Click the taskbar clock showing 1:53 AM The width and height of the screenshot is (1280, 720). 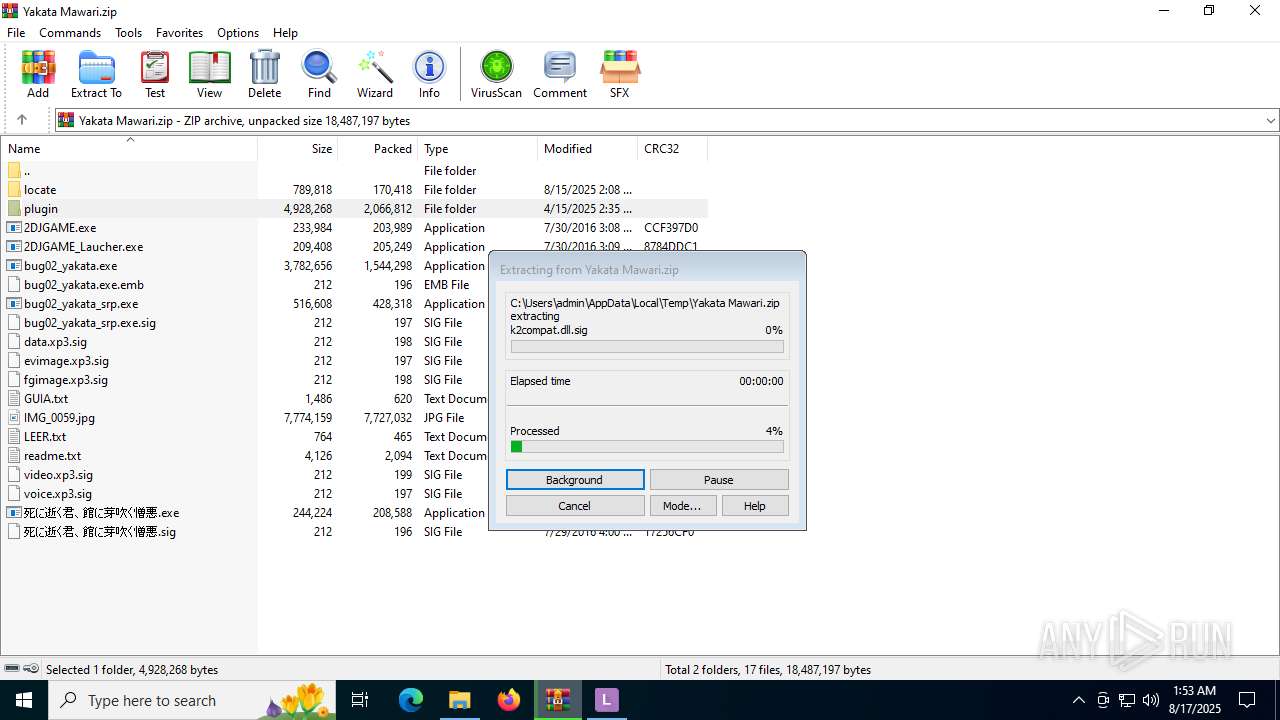[1193, 700]
